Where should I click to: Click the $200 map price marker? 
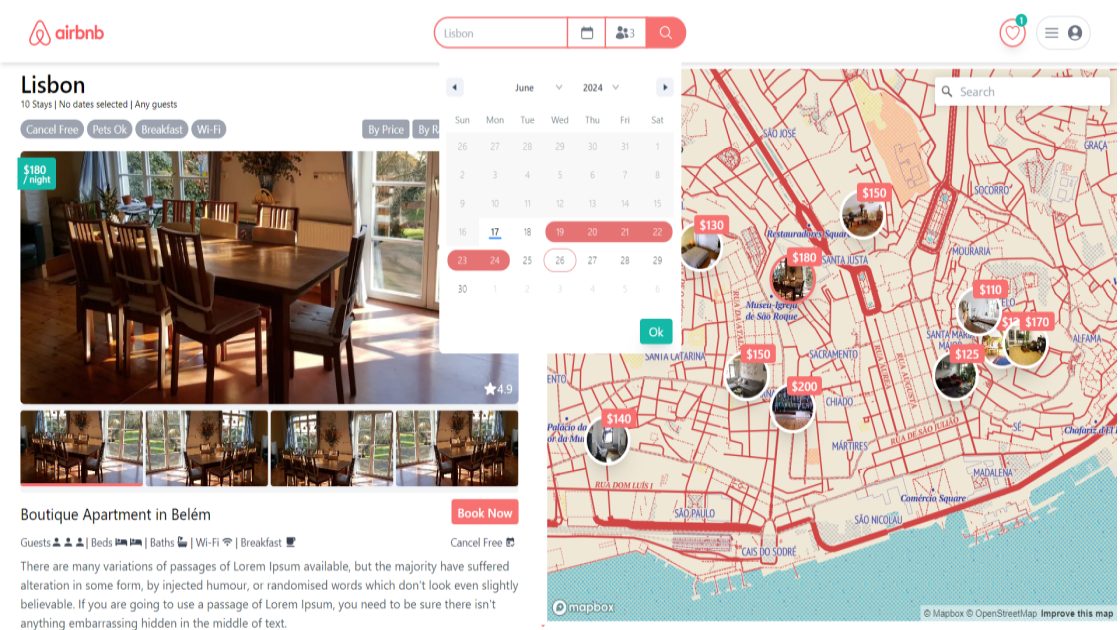[x=804, y=387]
